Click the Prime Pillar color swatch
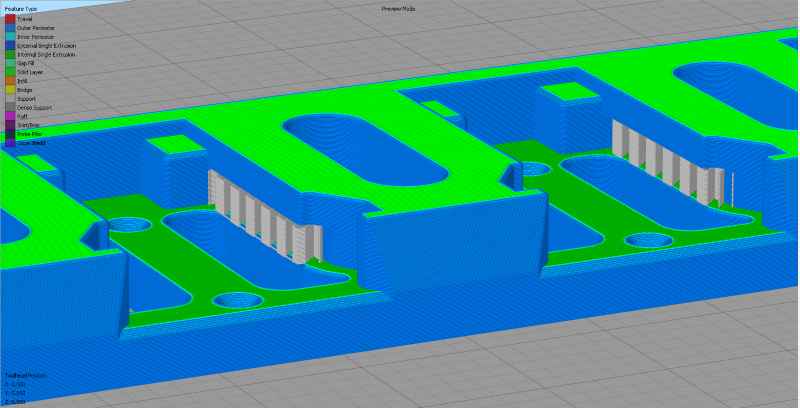 click(10, 134)
